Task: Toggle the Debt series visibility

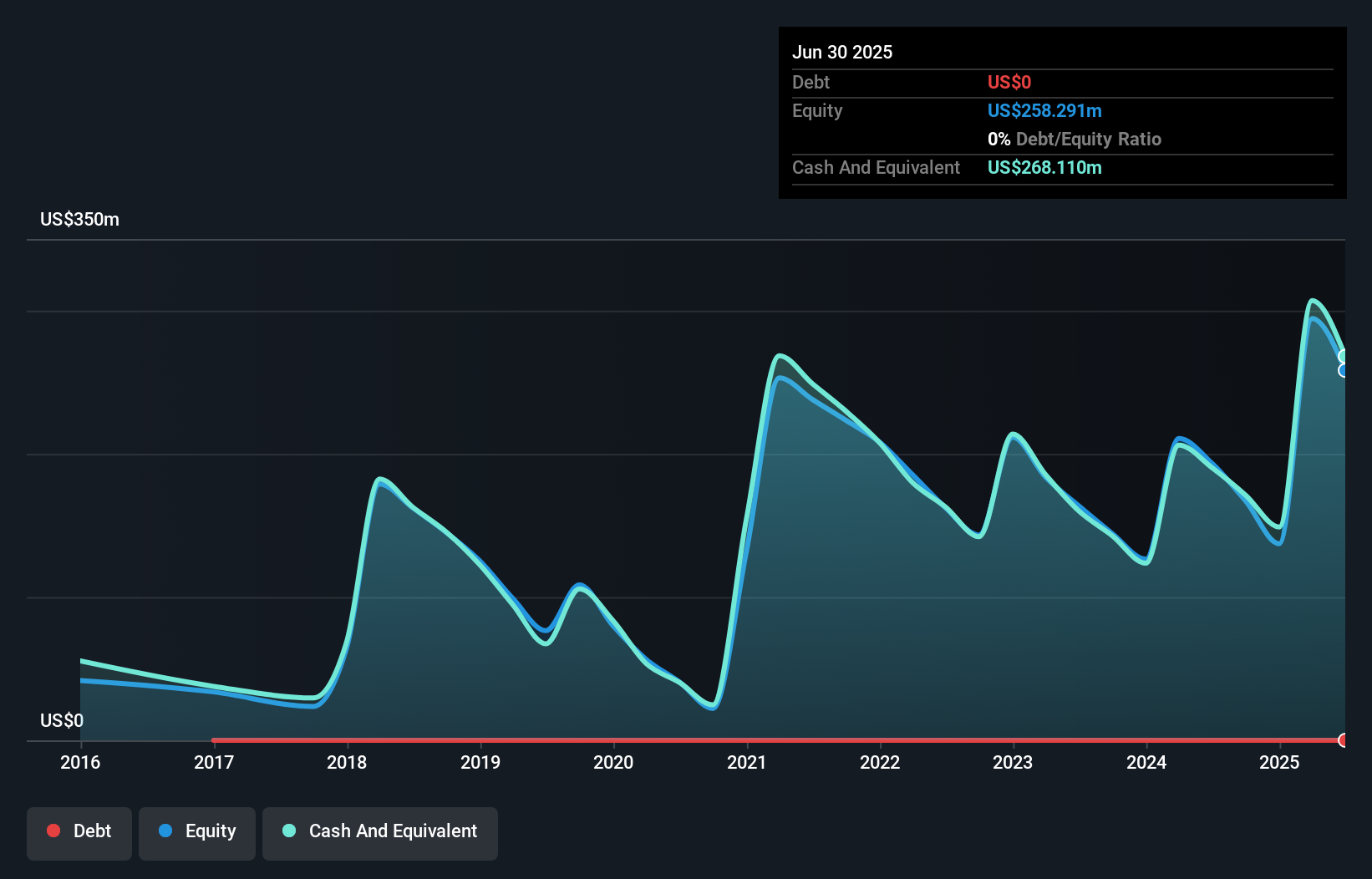Action: coord(79,832)
